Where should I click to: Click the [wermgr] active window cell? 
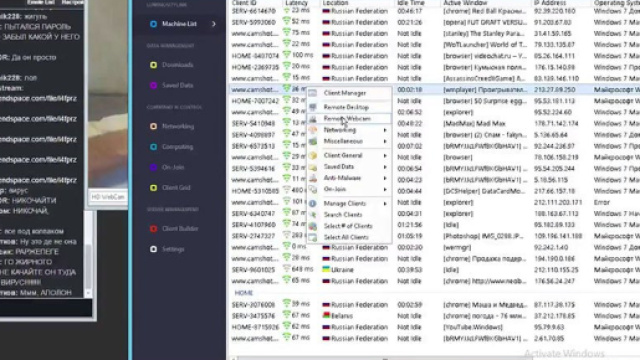coord(457,247)
